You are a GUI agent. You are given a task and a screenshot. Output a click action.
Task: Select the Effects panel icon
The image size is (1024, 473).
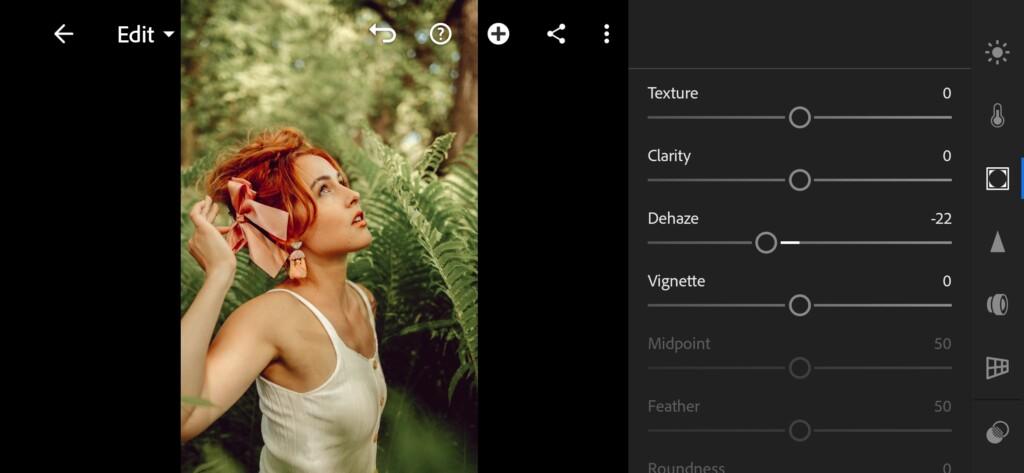pyautogui.click(x=997, y=178)
